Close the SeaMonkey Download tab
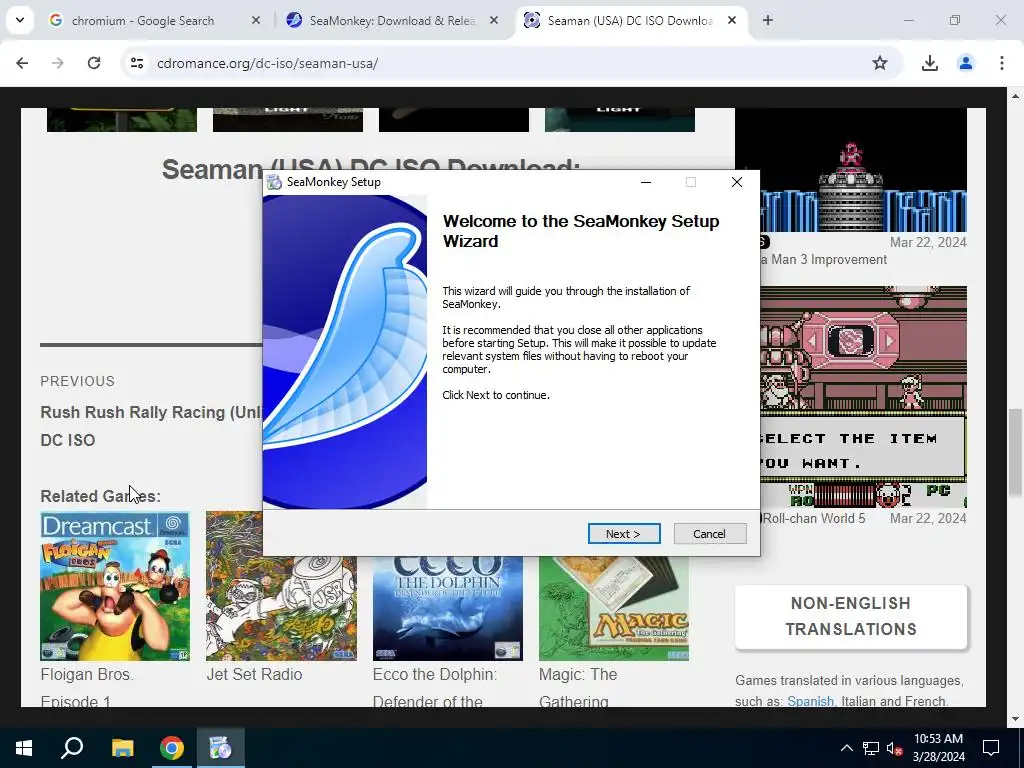 point(494,21)
